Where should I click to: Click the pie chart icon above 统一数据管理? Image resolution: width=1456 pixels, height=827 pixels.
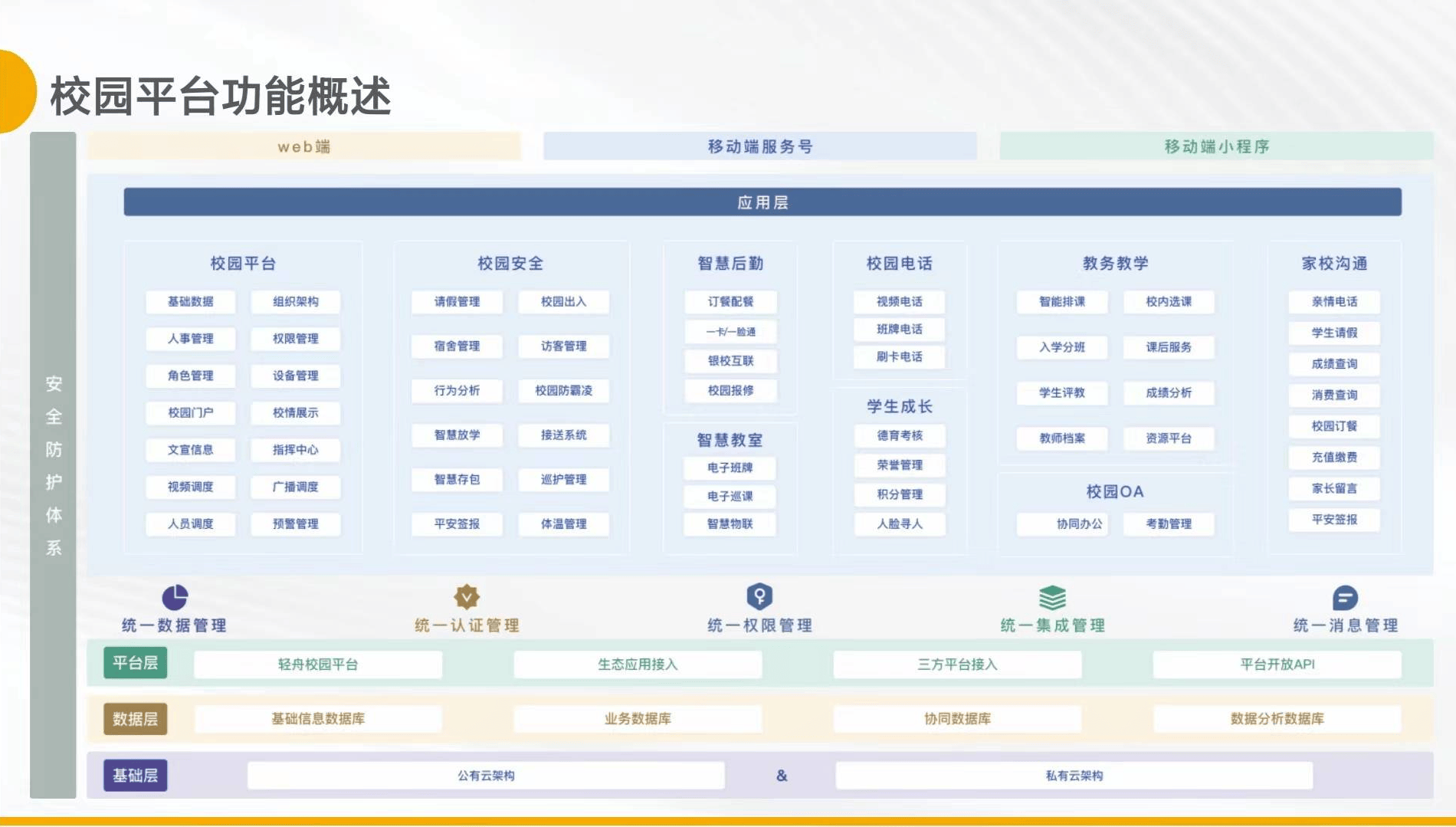coord(175,597)
